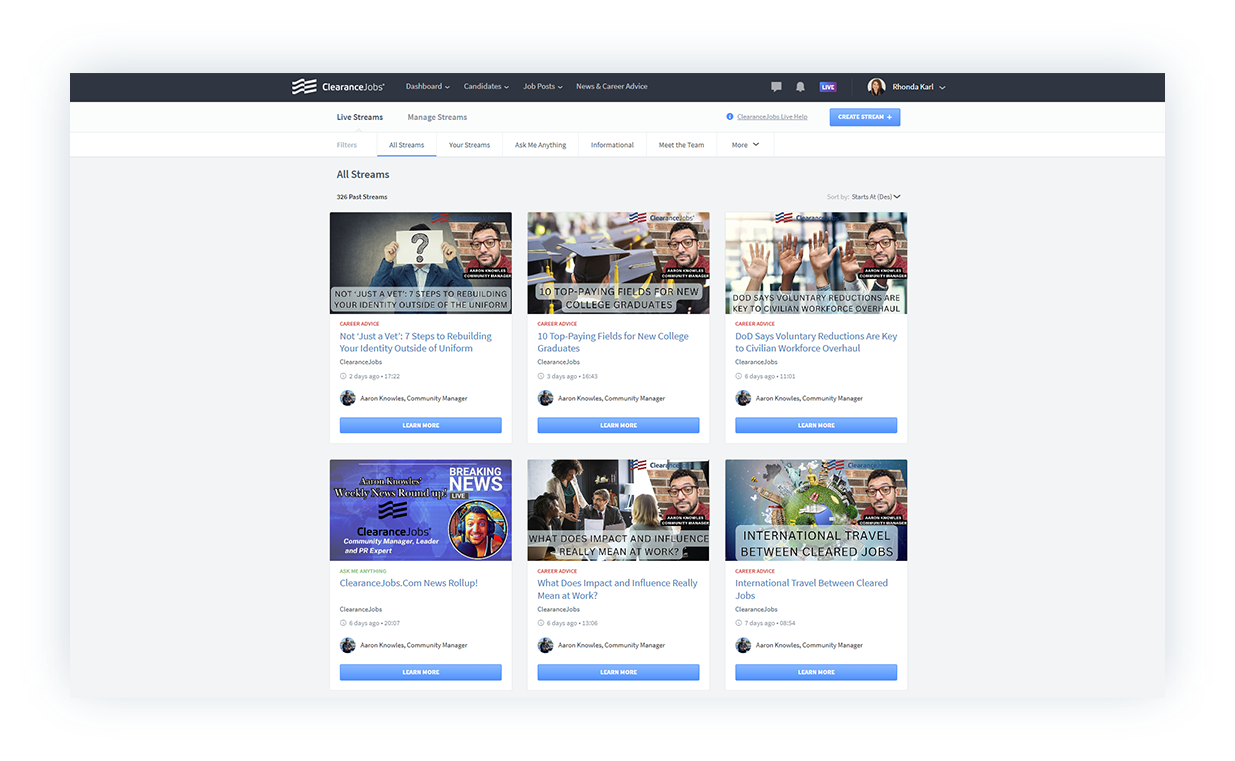This screenshot has height=761, width=1235.
Task: Click the info icon beside ClearanceJobs Live Help
Action: pyautogui.click(x=730, y=117)
